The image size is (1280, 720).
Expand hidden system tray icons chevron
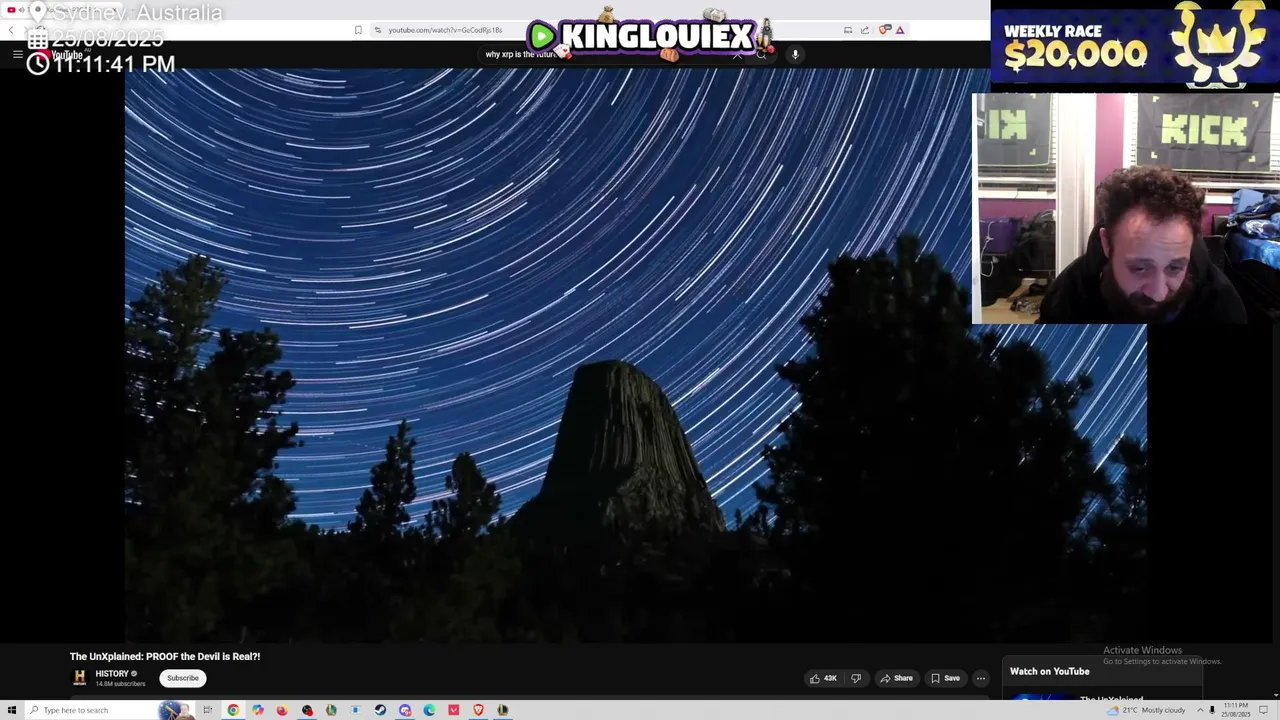pos(1200,710)
